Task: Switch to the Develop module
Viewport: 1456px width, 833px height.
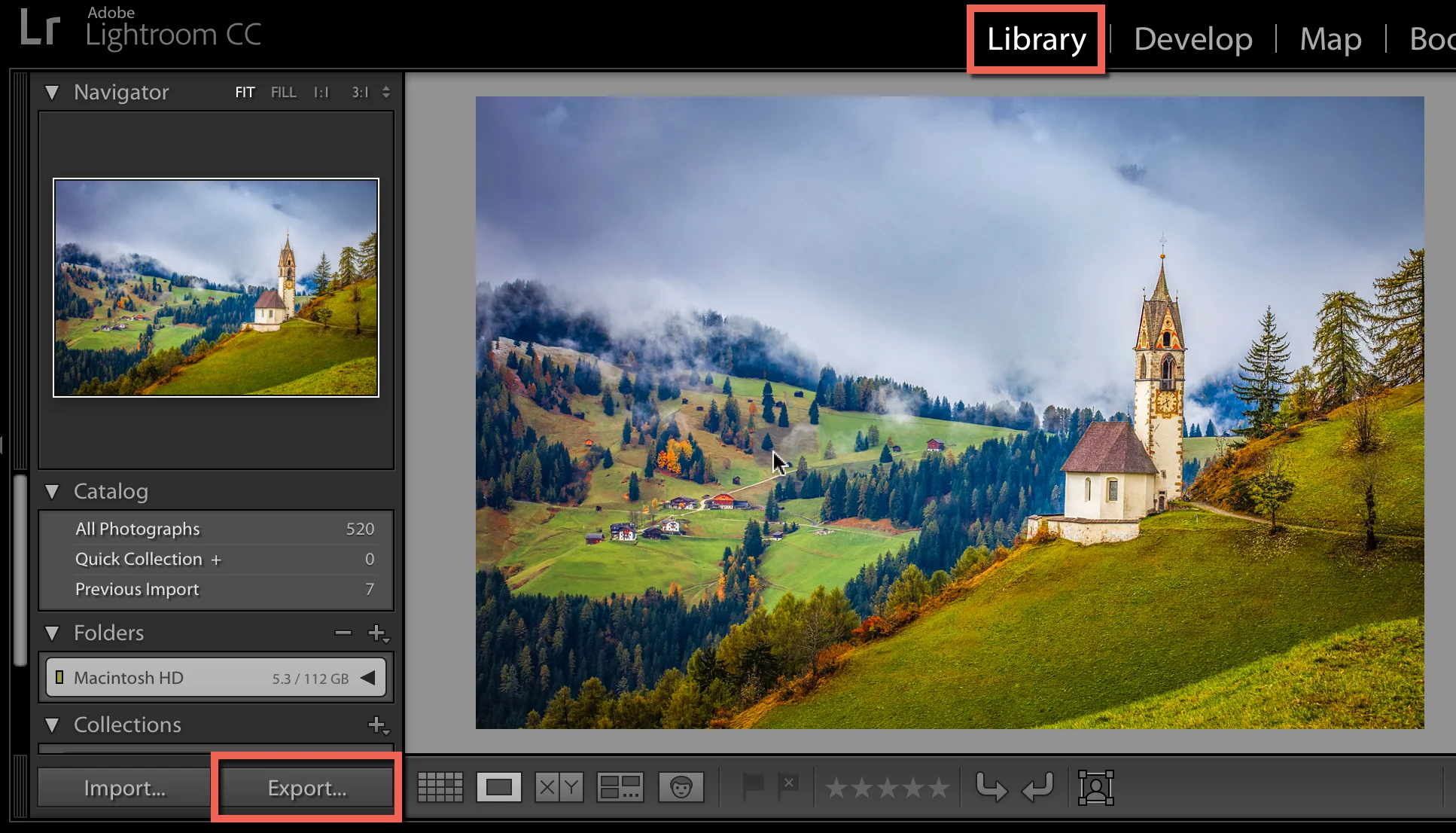Action: pyautogui.click(x=1193, y=39)
